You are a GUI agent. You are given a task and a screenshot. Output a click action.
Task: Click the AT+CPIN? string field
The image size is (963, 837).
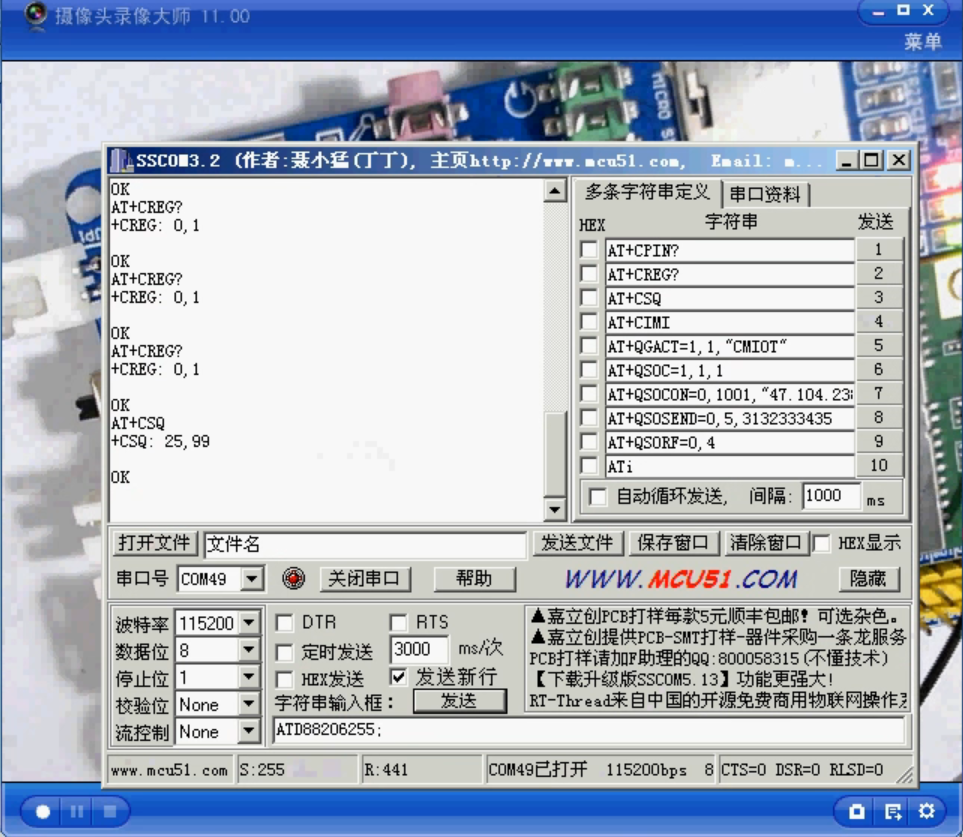[x=730, y=251]
